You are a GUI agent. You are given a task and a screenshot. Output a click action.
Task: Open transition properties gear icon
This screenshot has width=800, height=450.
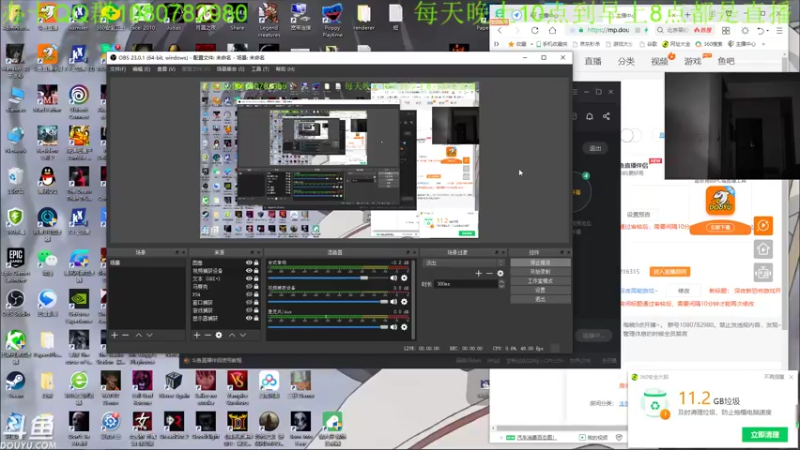pyautogui.click(x=501, y=273)
